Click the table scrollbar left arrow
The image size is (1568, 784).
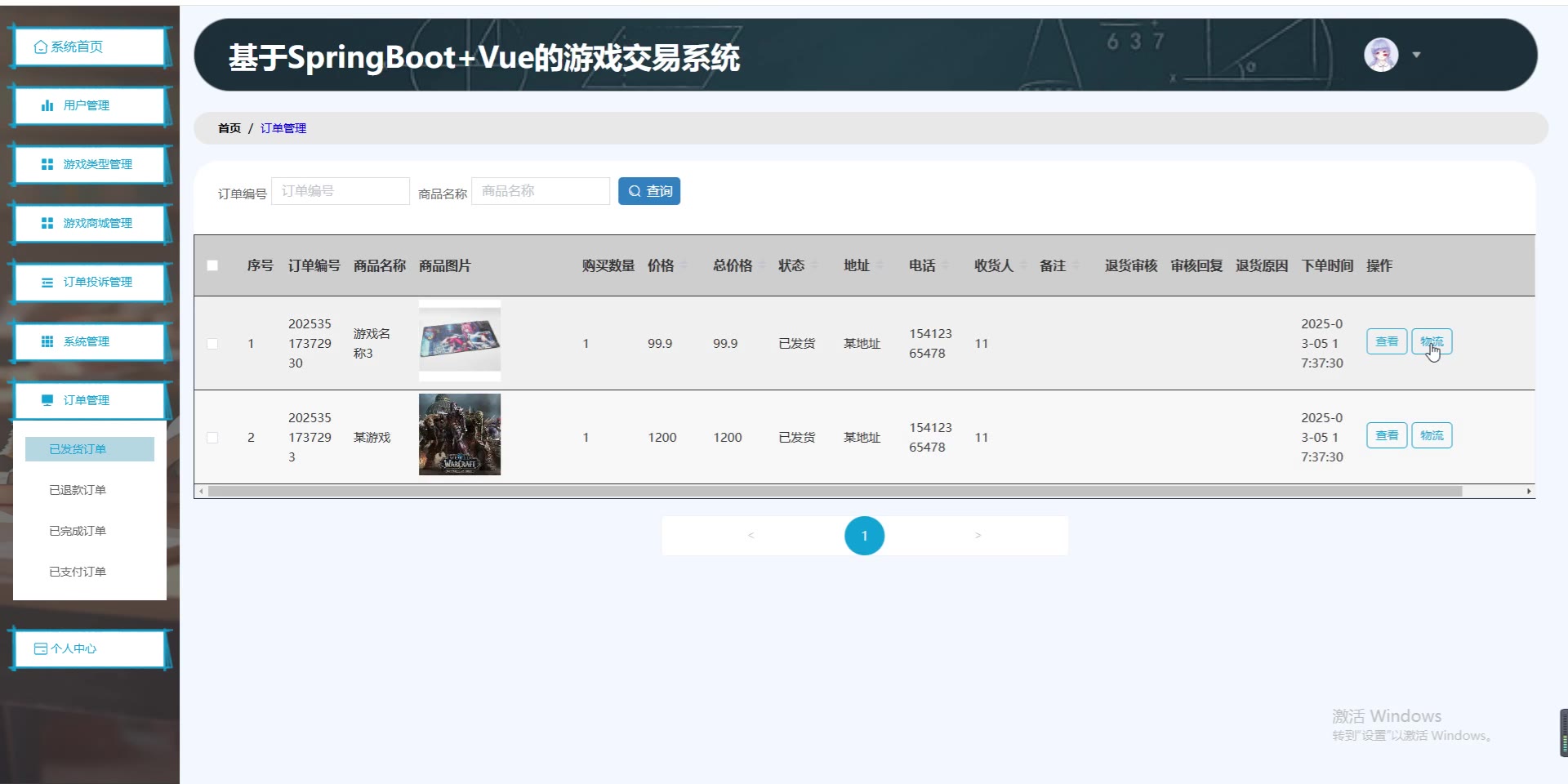[x=201, y=491]
